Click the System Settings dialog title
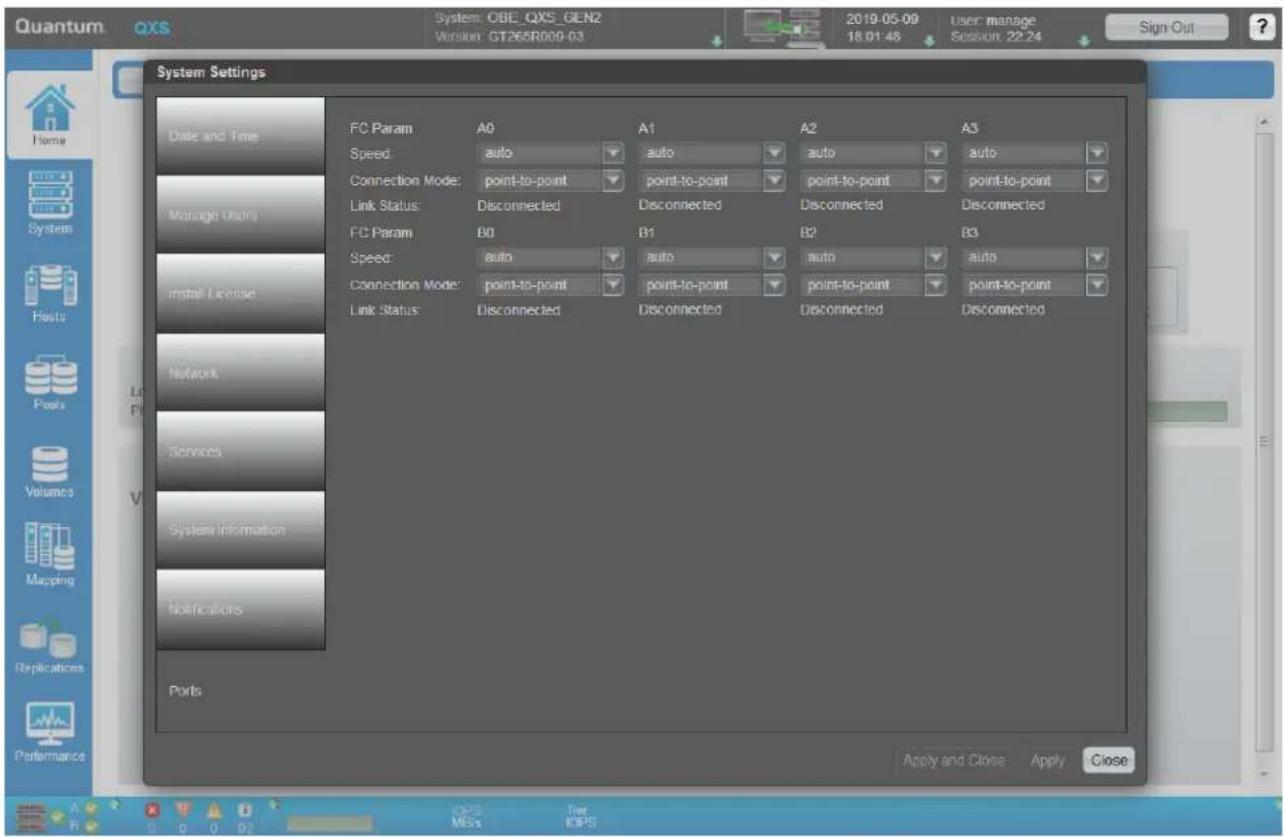This screenshot has height=837, width=1284. [210, 72]
